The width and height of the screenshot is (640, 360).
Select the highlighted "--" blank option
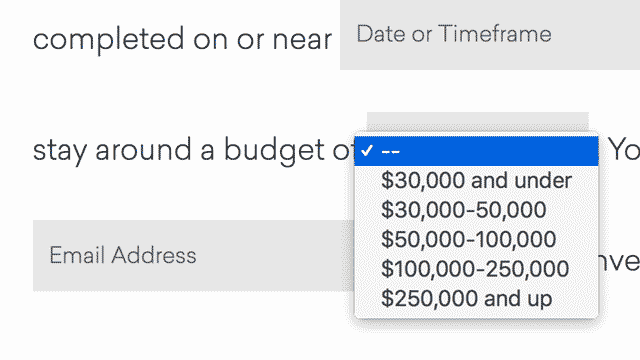click(476, 151)
